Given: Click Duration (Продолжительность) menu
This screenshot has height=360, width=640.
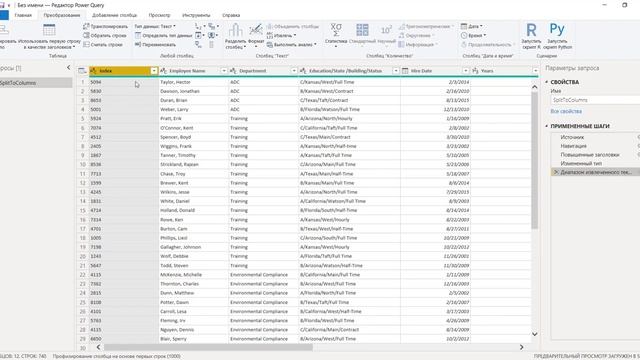Looking at the screenshot, I should [x=487, y=44].
